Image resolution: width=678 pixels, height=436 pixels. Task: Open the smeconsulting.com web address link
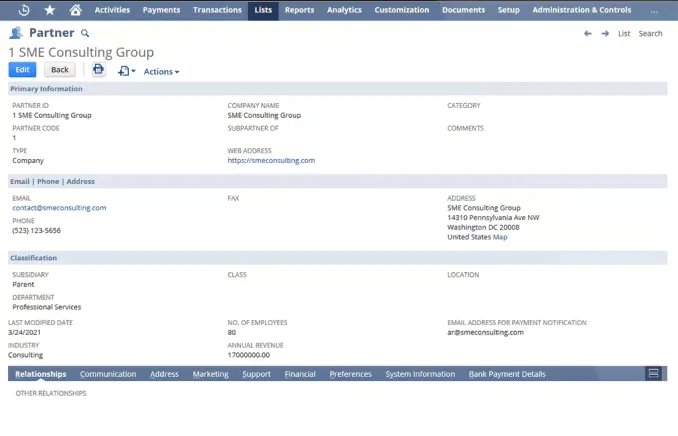pos(271,160)
